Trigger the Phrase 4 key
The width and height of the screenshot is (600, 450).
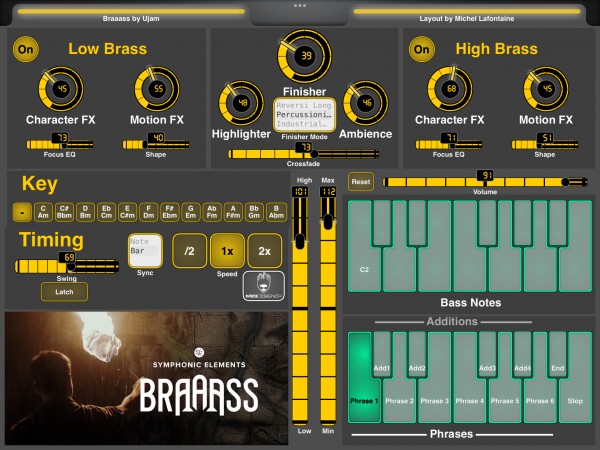point(470,401)
